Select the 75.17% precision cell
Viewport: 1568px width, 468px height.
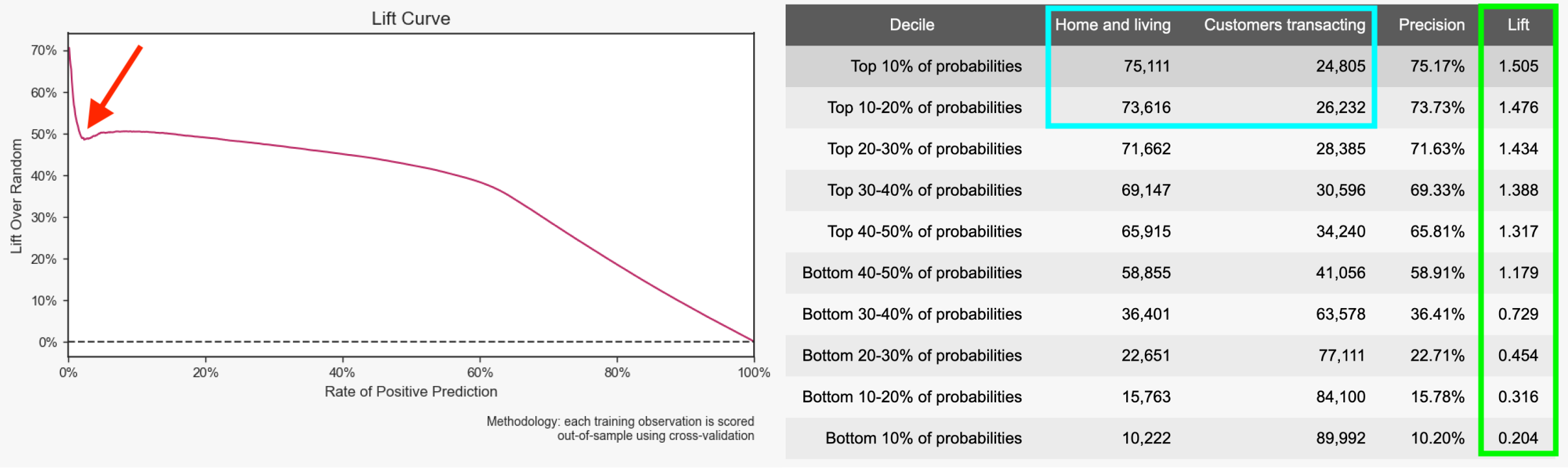pyautogui.click(x=1437, y=66)
